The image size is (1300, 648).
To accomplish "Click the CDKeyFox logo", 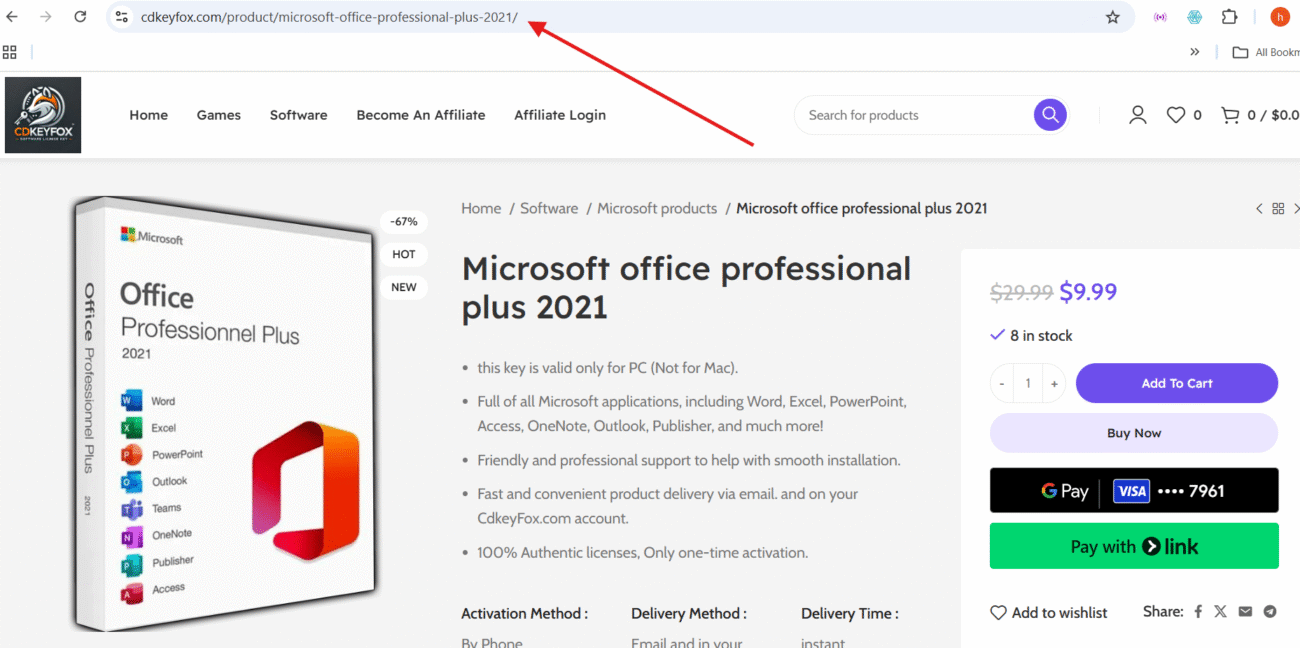I will (x=43, y=115).
